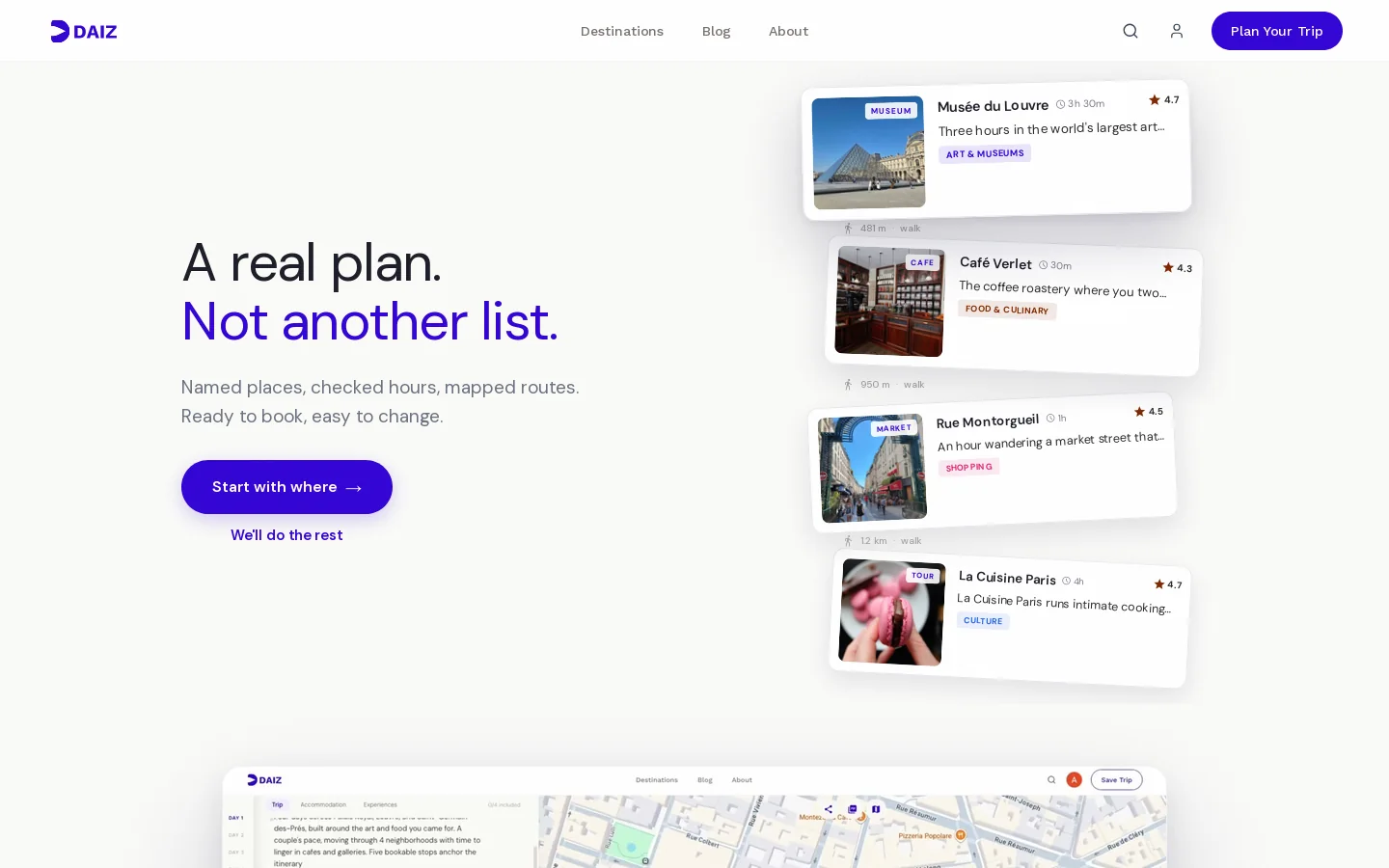
Task: Select the Musée du Louvre card title
Action: pyautogui.click(x=993, y=106)
